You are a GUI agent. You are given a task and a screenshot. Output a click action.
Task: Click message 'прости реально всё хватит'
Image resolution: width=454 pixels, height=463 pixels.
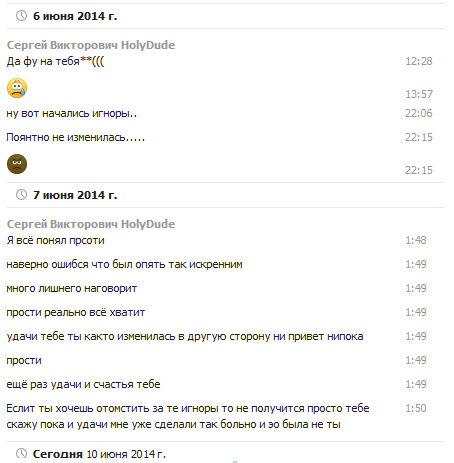coord(76,313)
